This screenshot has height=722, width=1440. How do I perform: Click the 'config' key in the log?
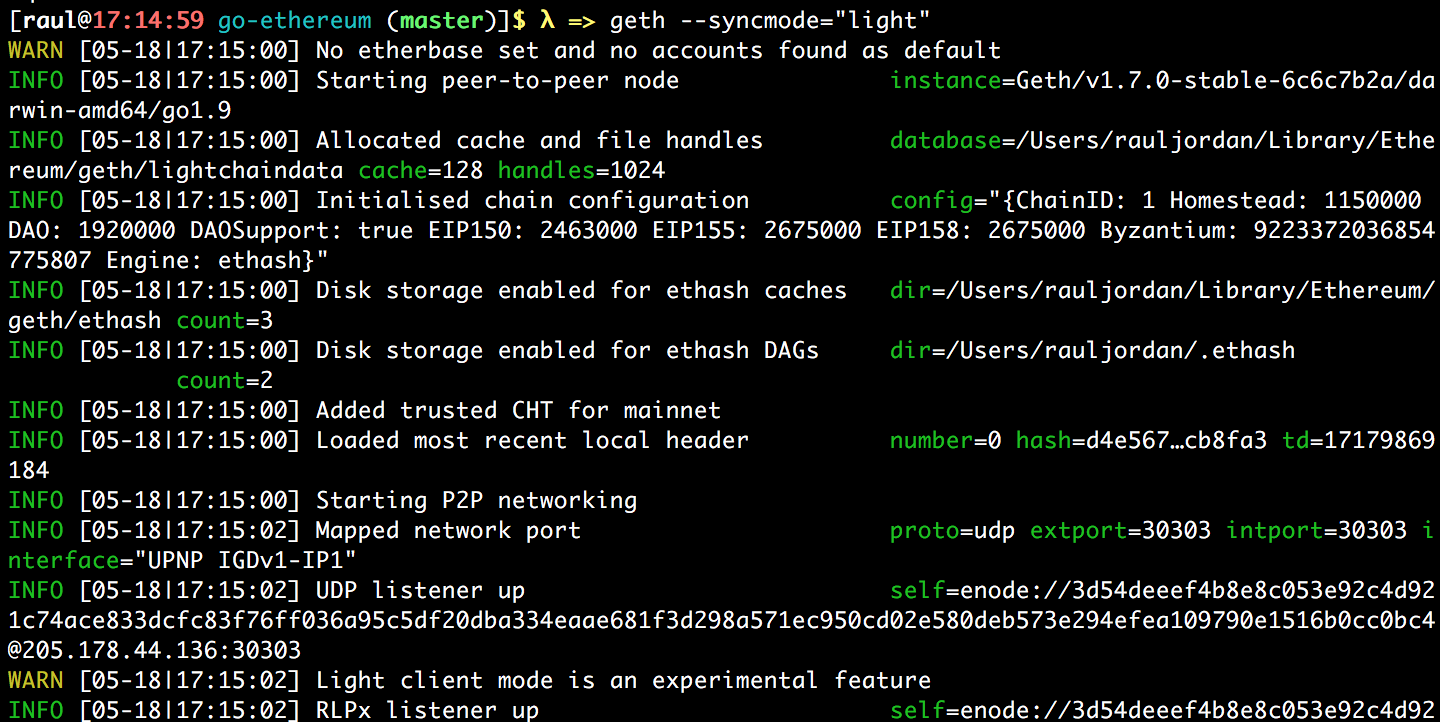(x=931, y=200)
